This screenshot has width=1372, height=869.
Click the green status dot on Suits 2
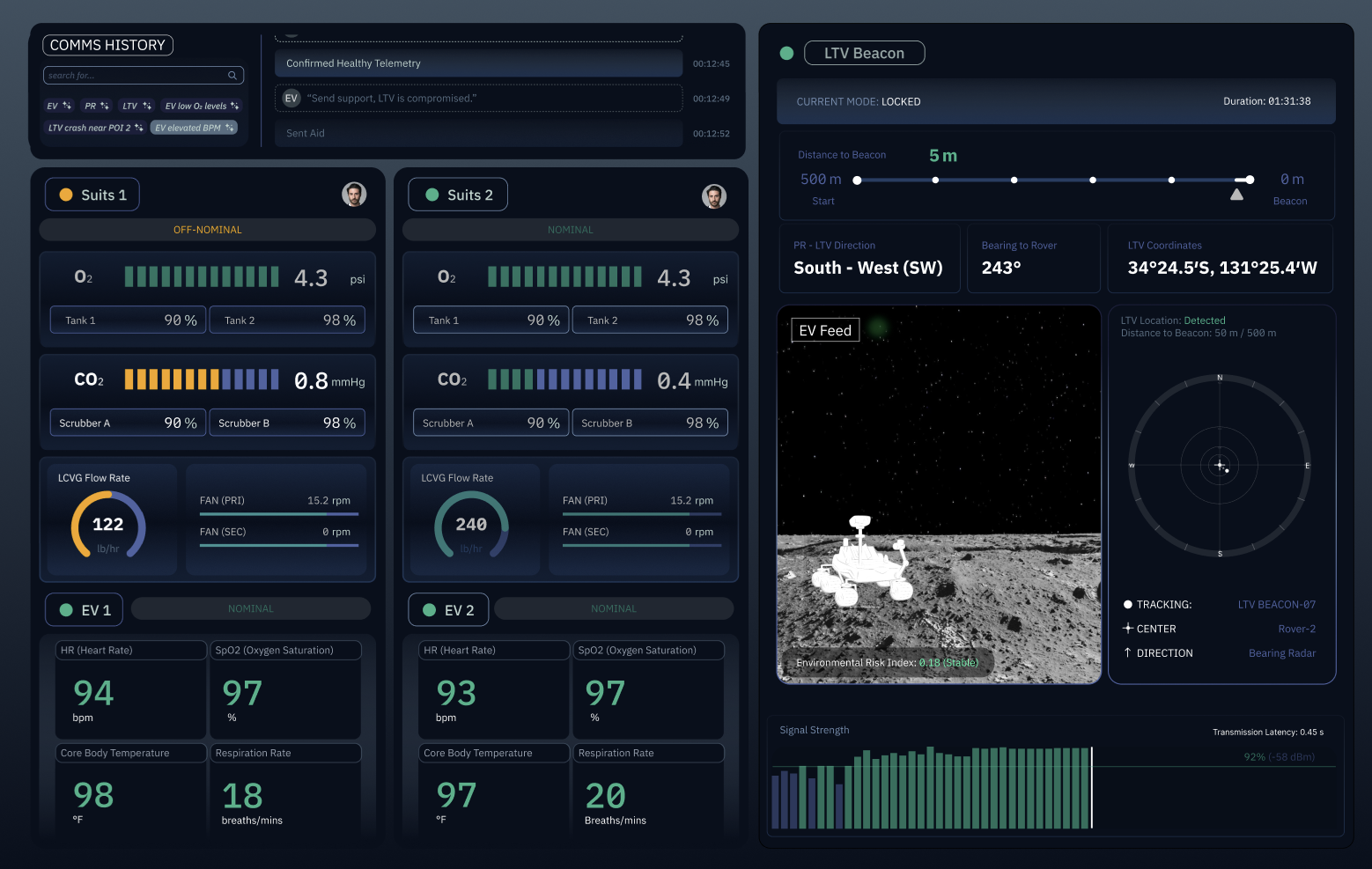(x=432, y=195)
